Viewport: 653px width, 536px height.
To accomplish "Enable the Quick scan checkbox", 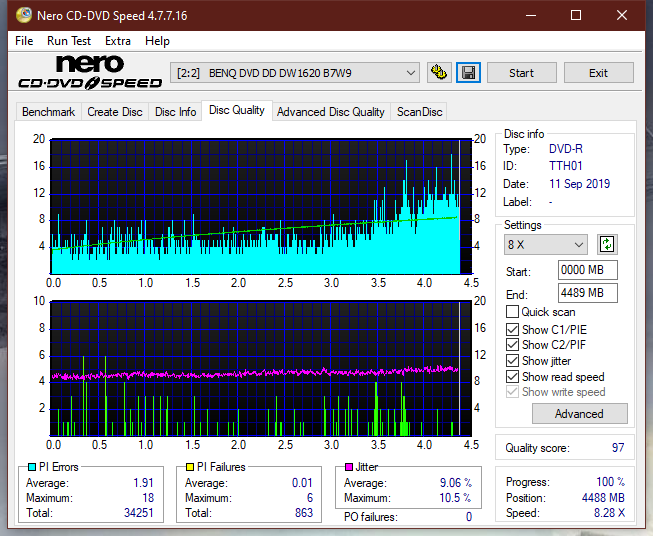I will [512, 312].
